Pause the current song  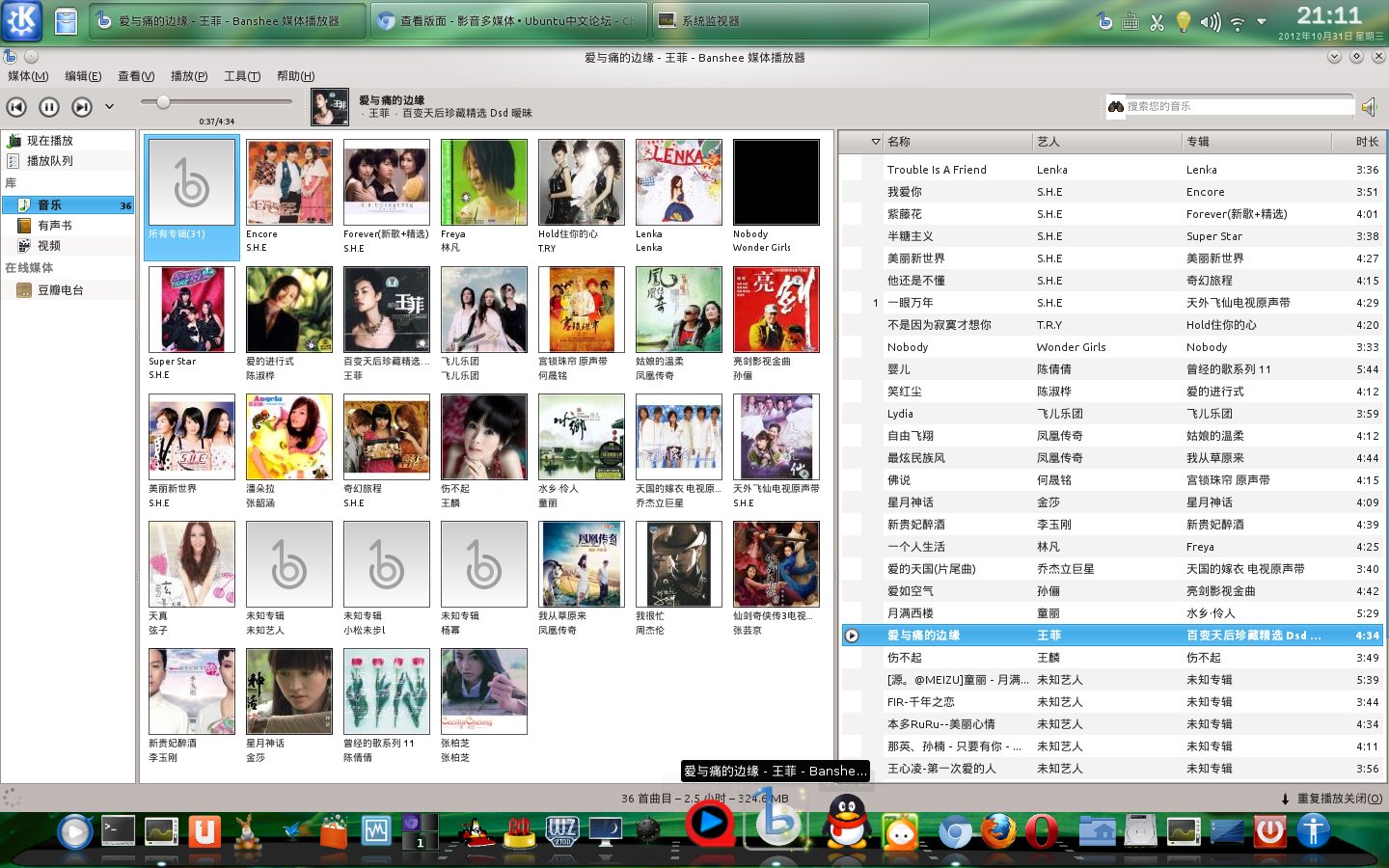[x=49, y=107]
